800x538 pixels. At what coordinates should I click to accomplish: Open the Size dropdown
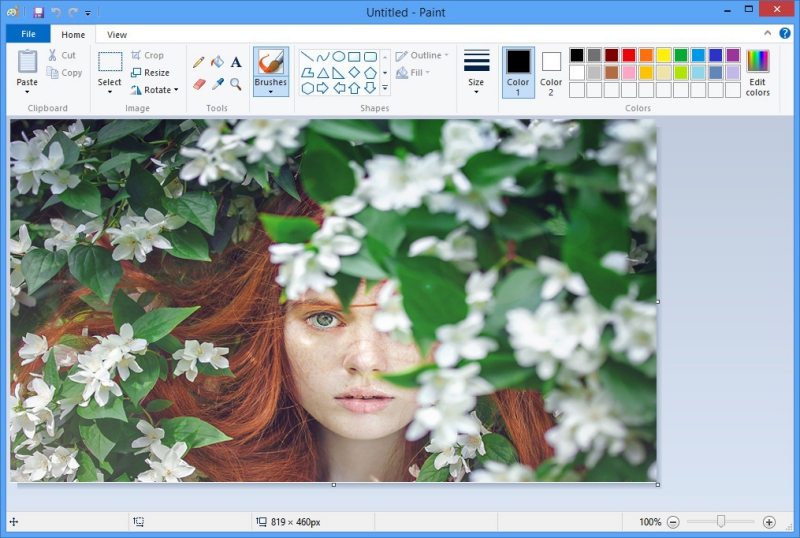476,71
